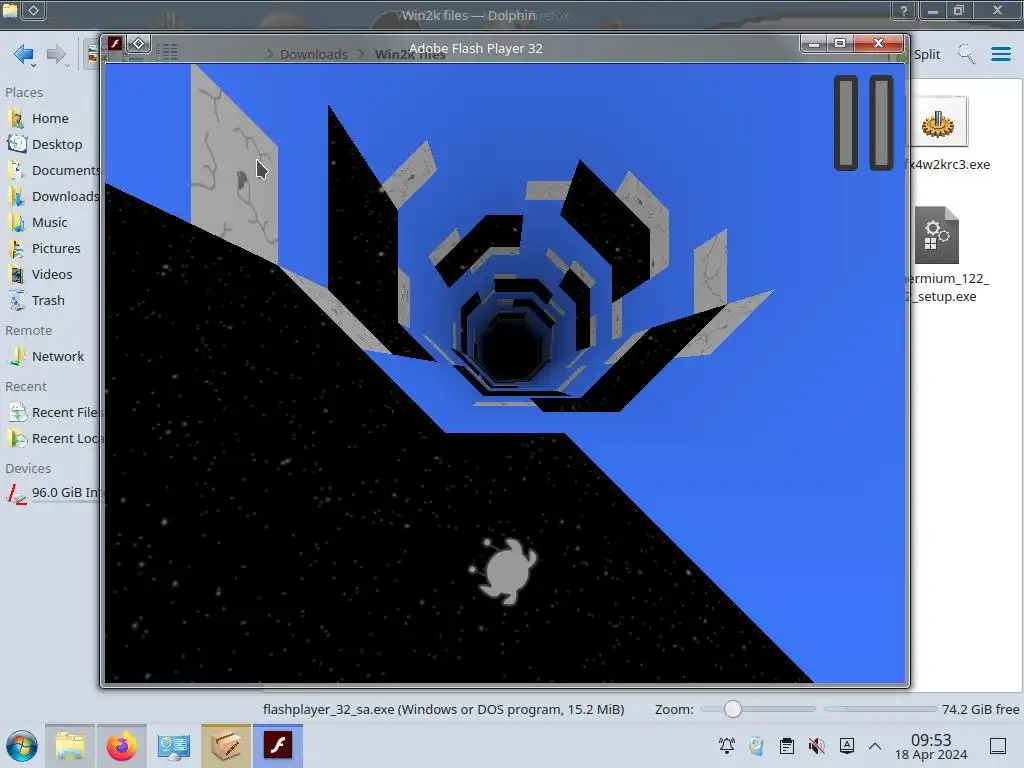Toggle the Flash window keep-on-all-desktops pin button
Image resolution: width=1024 pixels, height=768 pixels.
coord(138,44)
